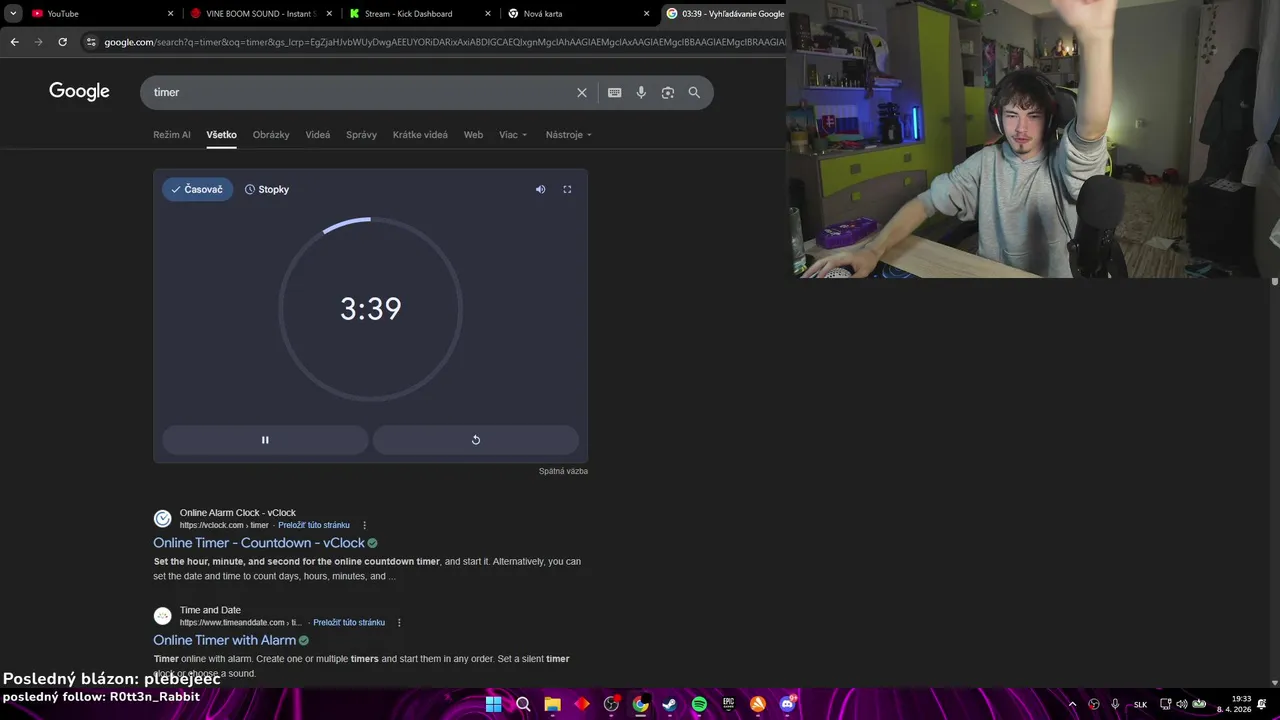Mute the timer sound speaker icon

click(x=540, y=189)
